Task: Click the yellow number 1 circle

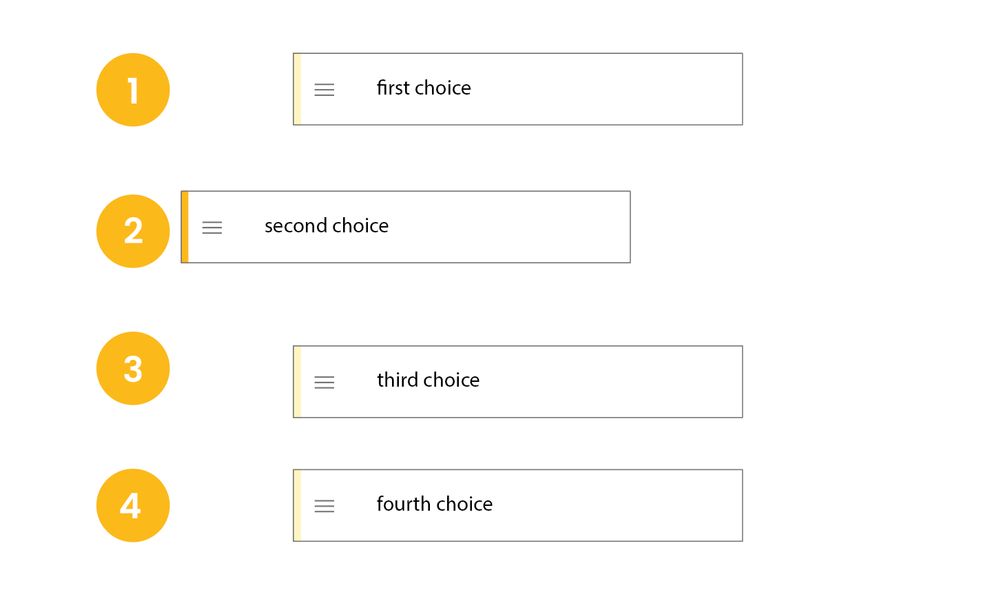Action: (x=133, y=90)
